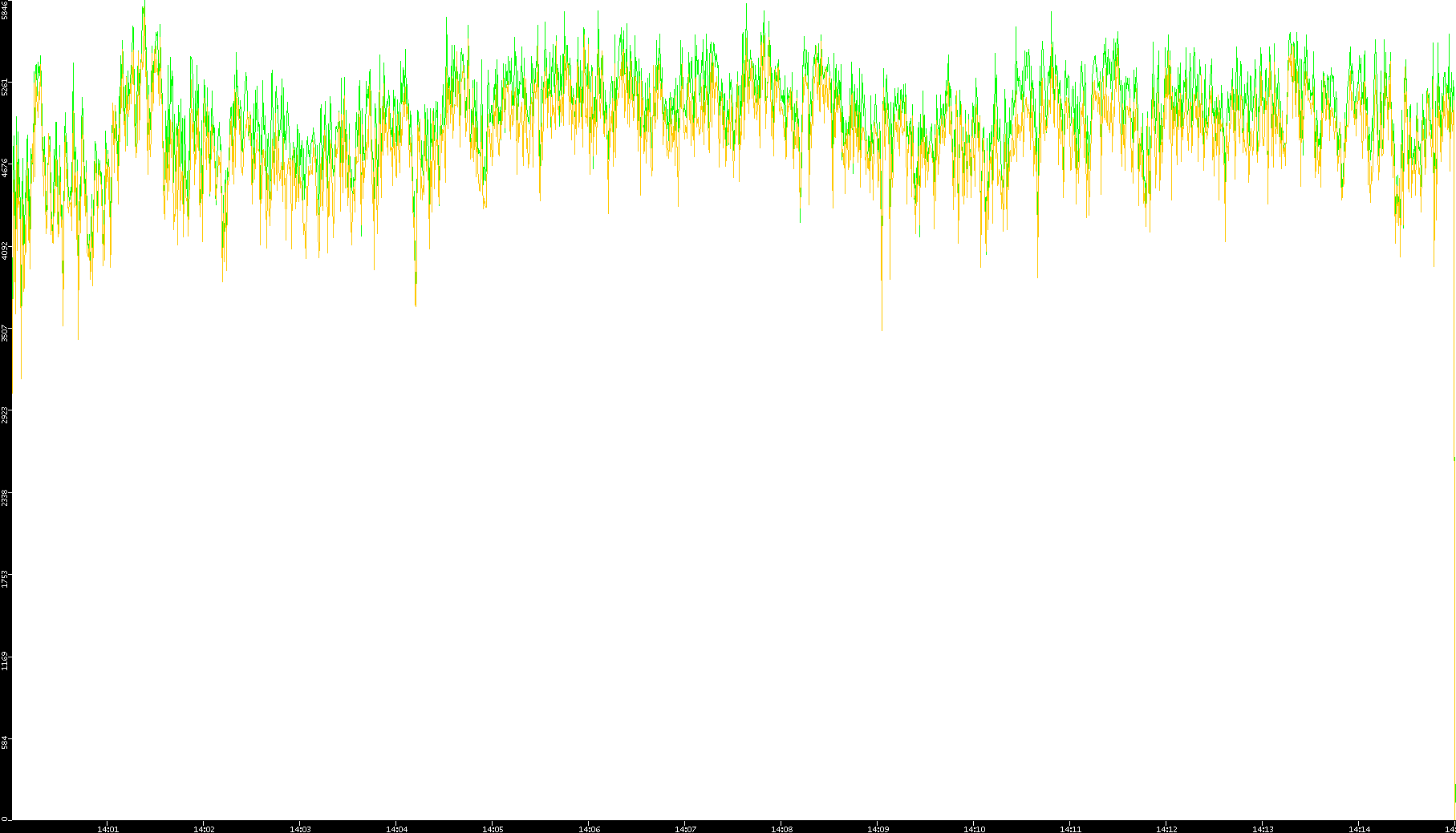Screen dimensions: 1456x833
Task: Select the 14:05 time marker
Action: point(493,829)
